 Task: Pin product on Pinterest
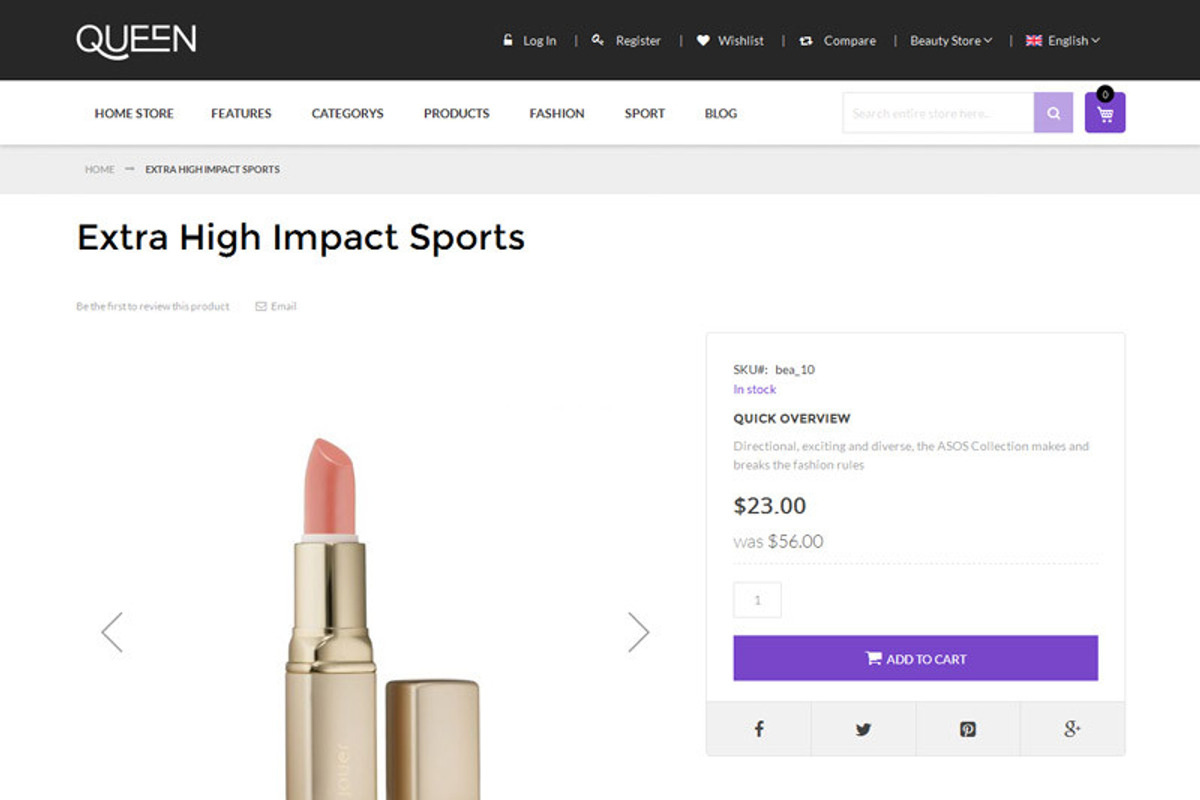click(x=968, y=729)
